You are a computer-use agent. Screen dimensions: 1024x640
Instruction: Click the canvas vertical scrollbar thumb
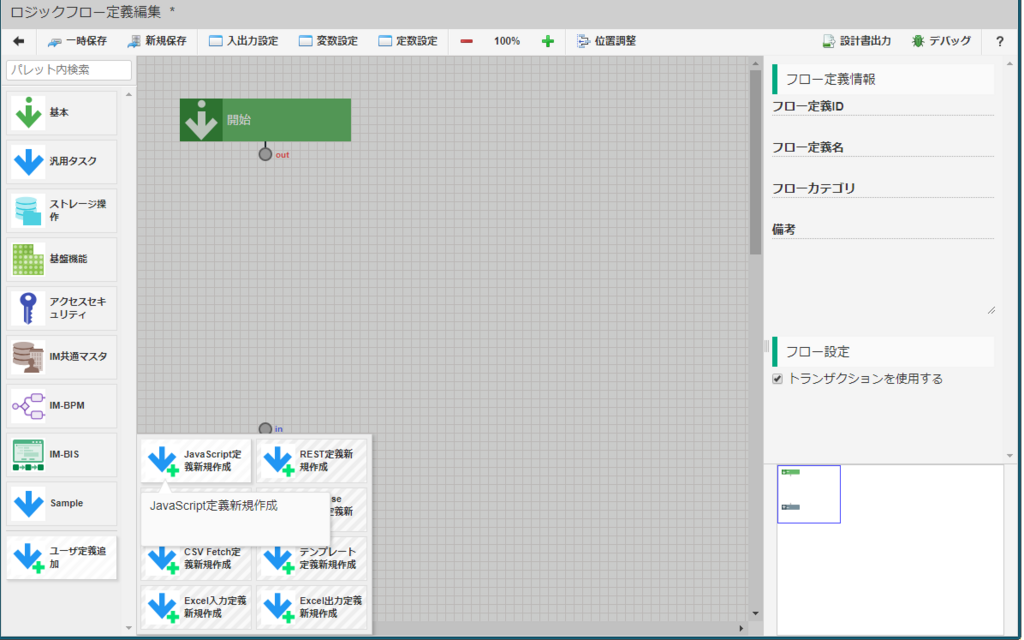[756, 161]
